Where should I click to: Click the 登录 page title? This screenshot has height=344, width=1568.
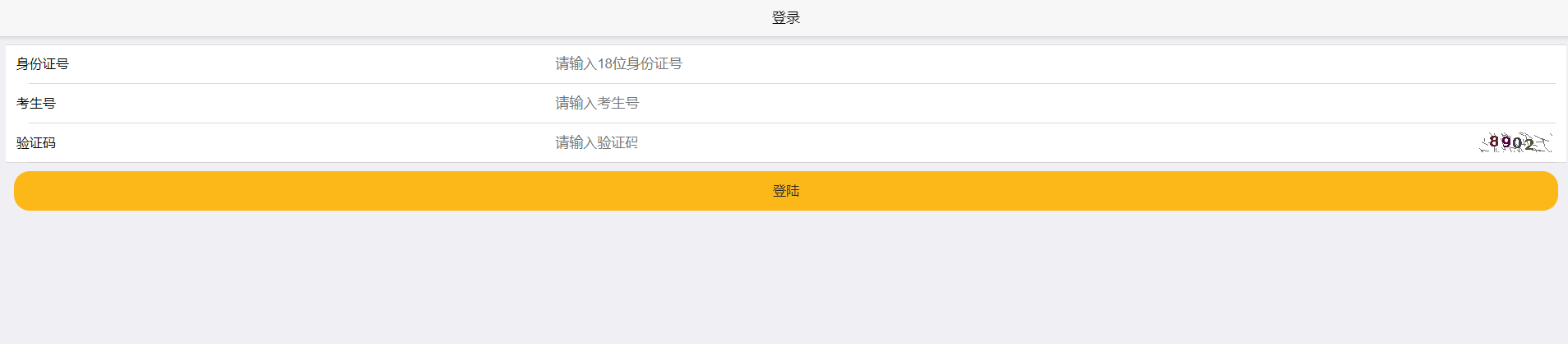785,17
